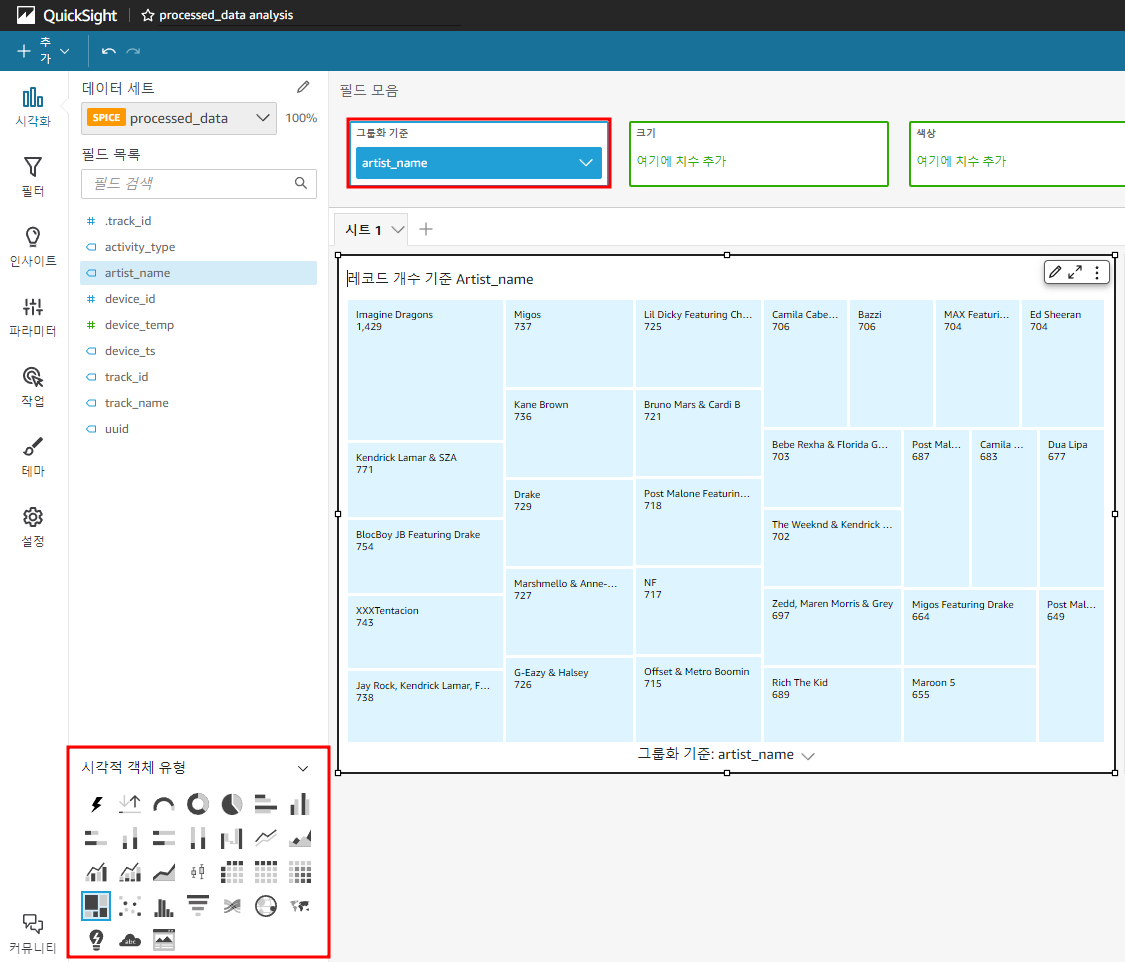Edit the data set with pencil icon
The width and height of the screenshot is (1125, 962).
click(303, 88)
